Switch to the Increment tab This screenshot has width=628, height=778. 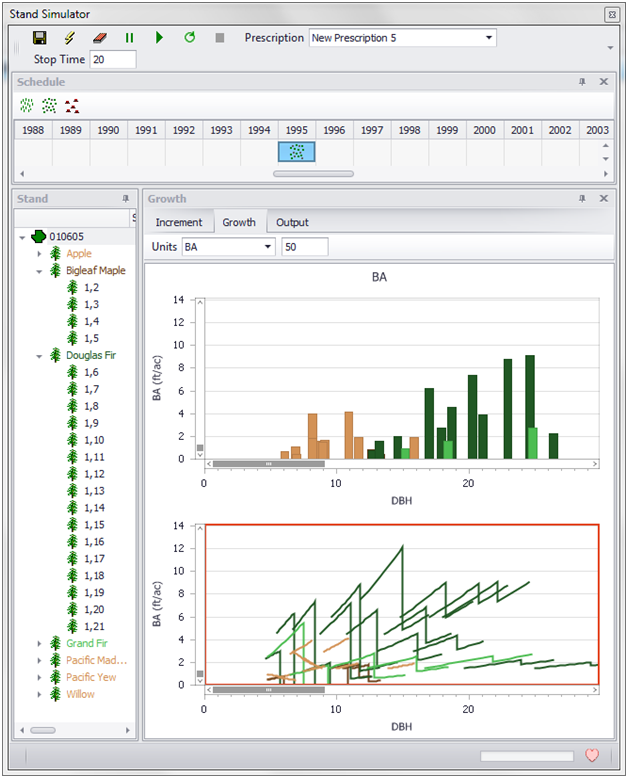(x=179, y=222)
